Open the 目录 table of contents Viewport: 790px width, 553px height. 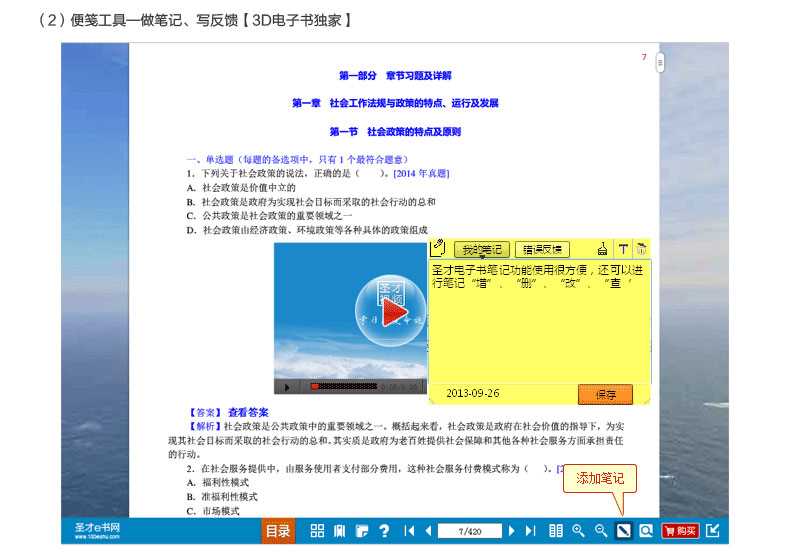tap(277, 531)
